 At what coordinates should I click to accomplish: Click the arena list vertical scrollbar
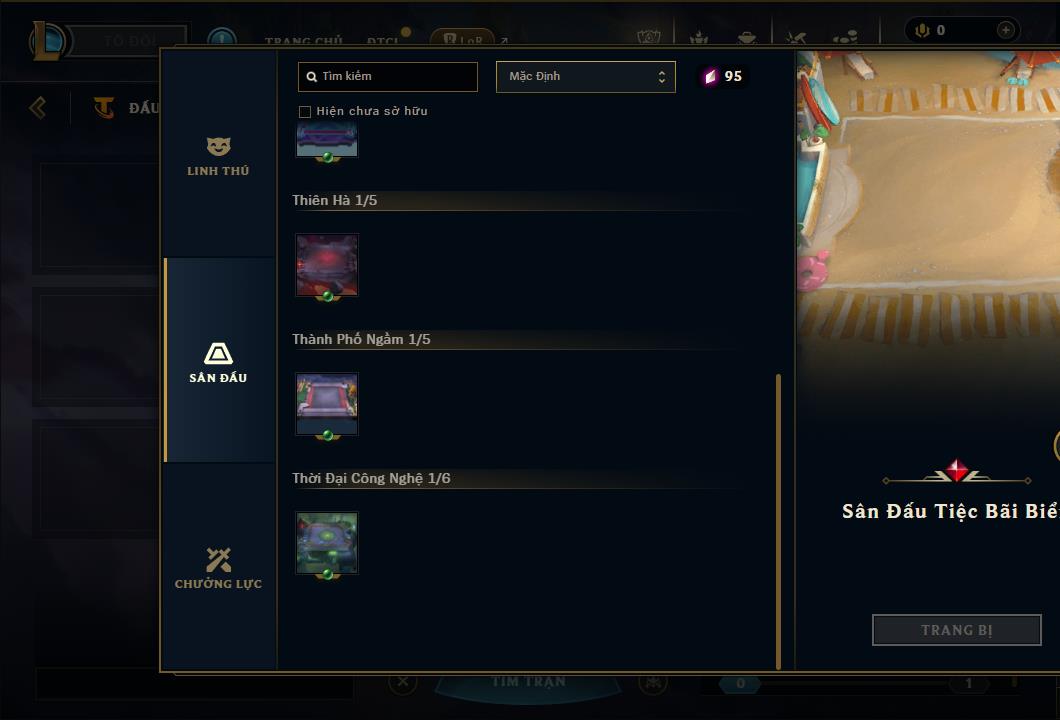pyautogui.click(x=778, y=521)
